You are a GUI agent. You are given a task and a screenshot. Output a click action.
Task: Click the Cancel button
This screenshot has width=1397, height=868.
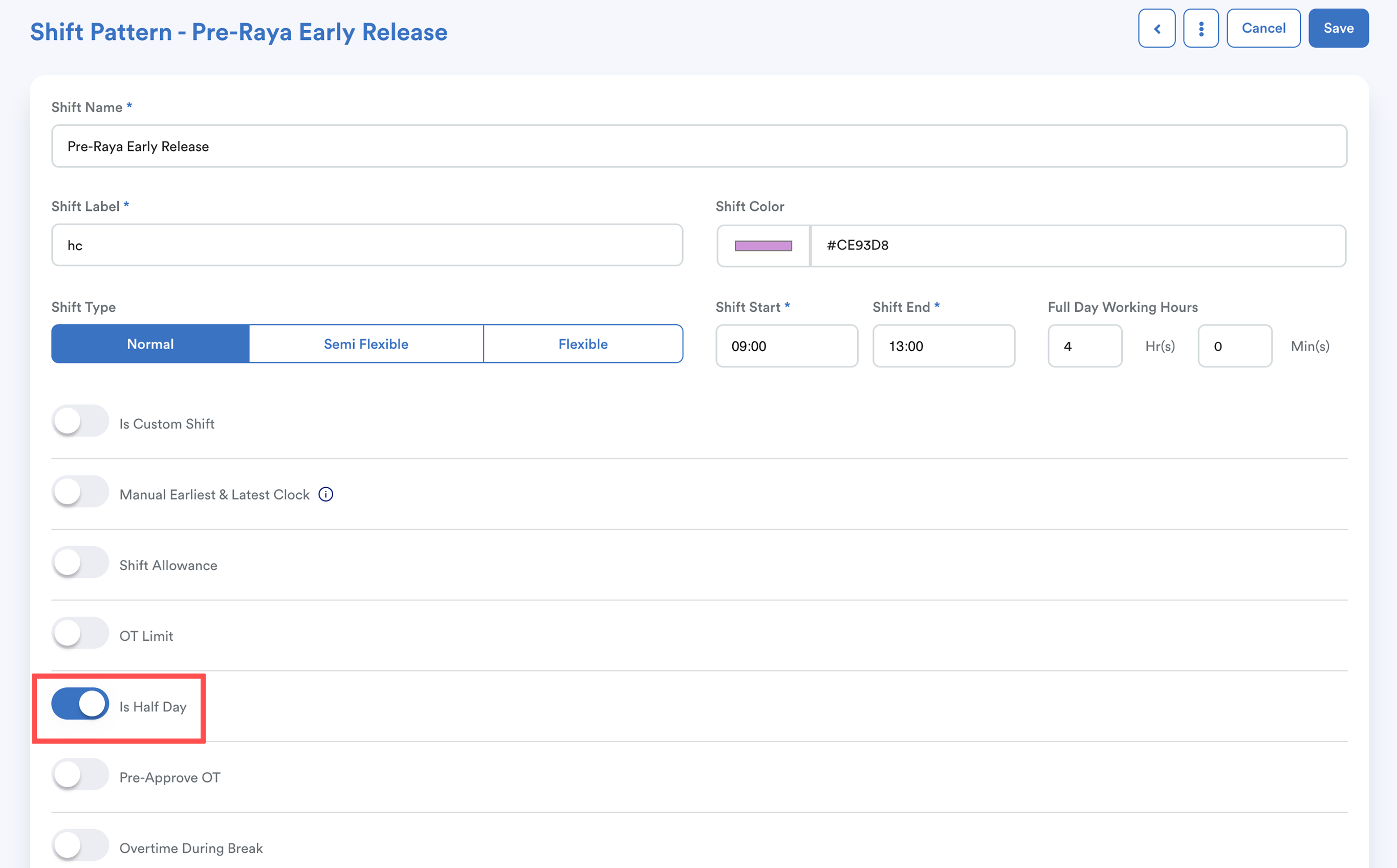[1263, 28]
